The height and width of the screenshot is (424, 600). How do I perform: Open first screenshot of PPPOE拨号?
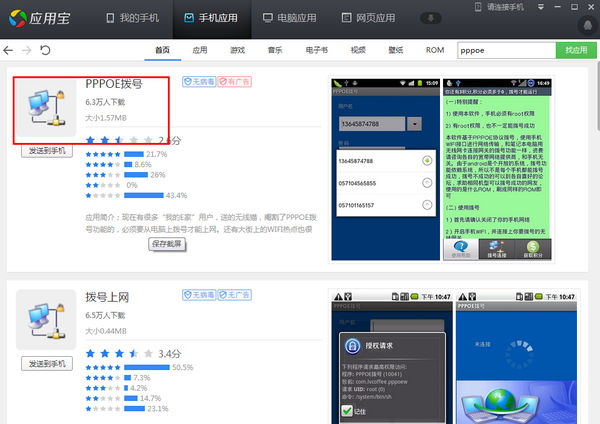386,170
